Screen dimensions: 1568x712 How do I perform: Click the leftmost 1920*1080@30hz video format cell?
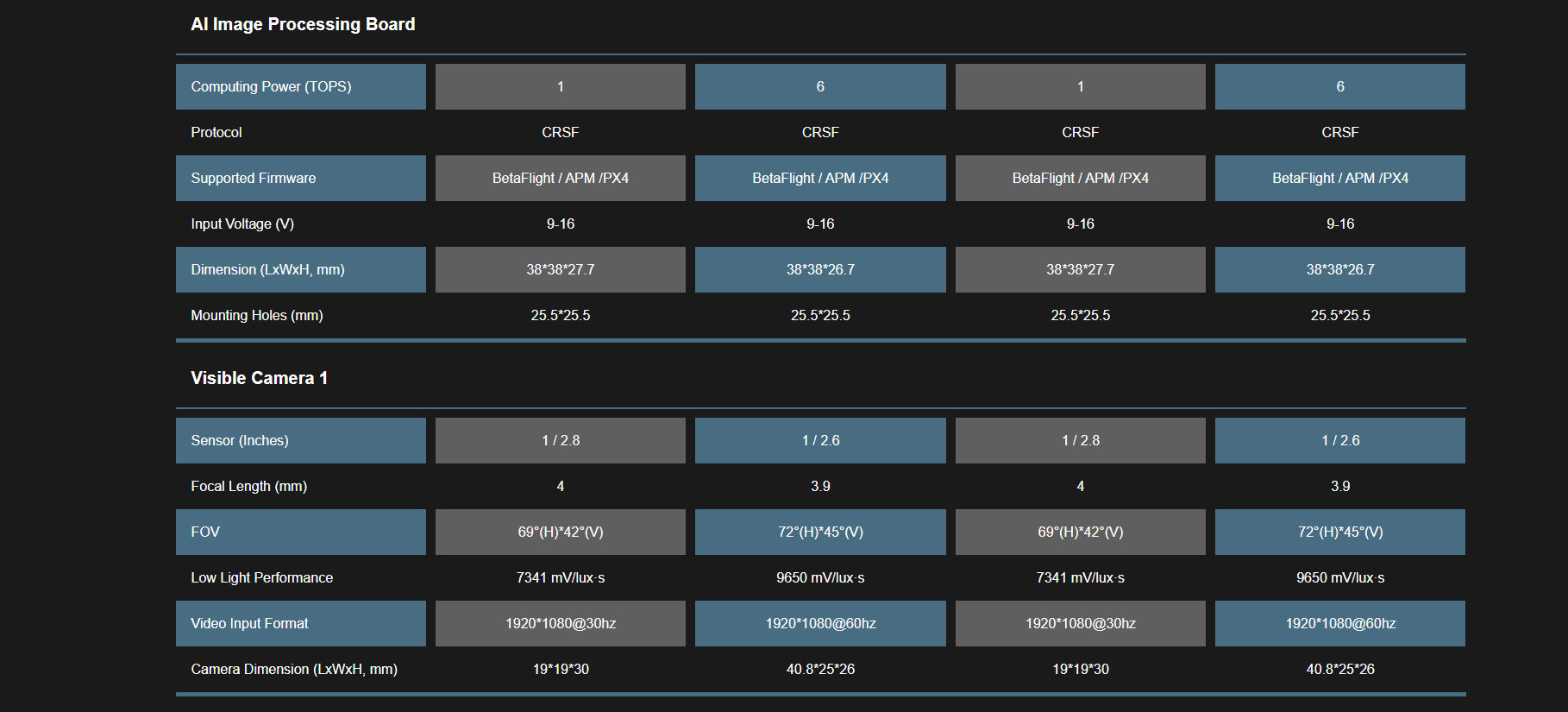[x=561, y=623]
